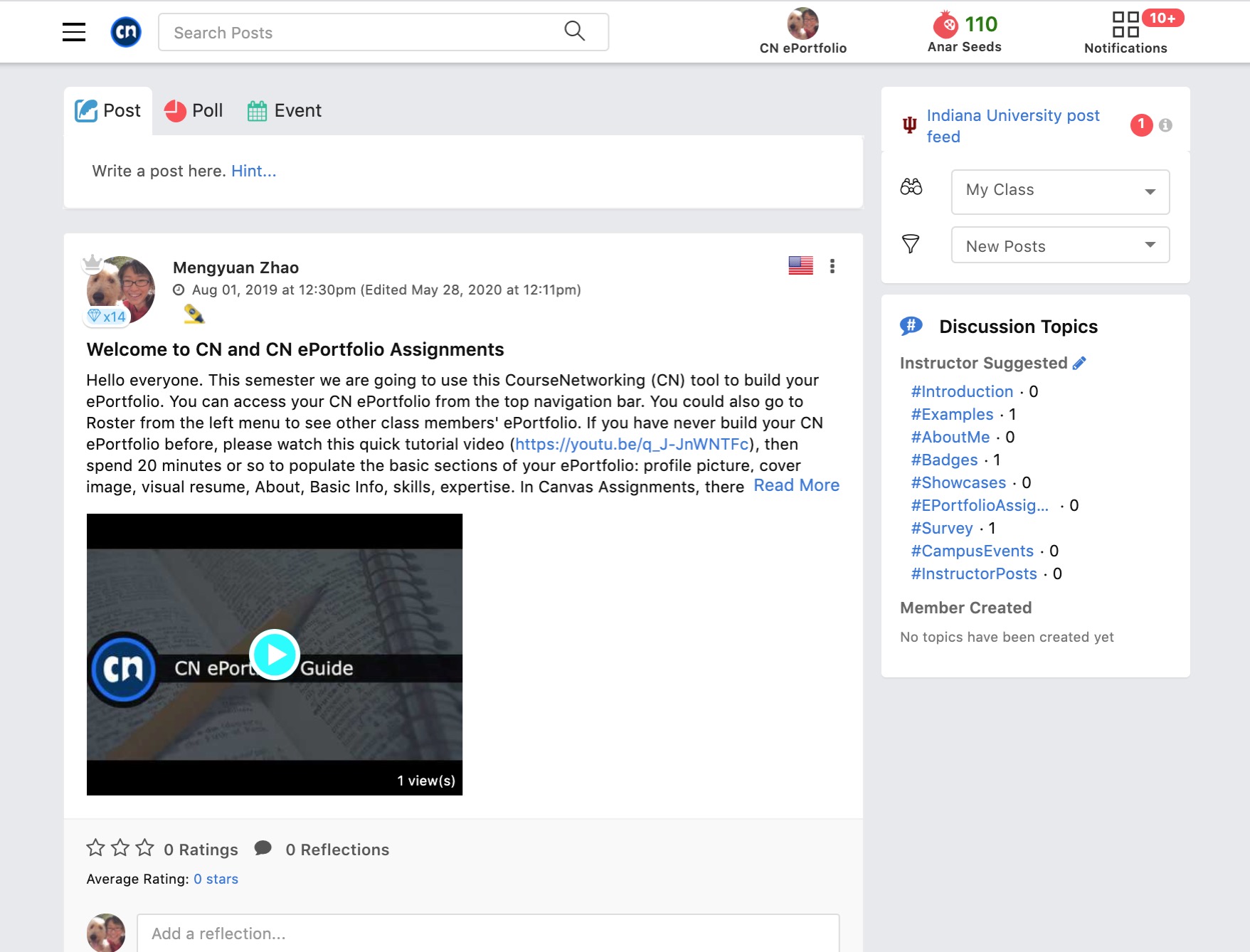Open the #Showcases topic
This screenshot has width=1250, height=952.
pyautogui.click(x=958, y=482)
